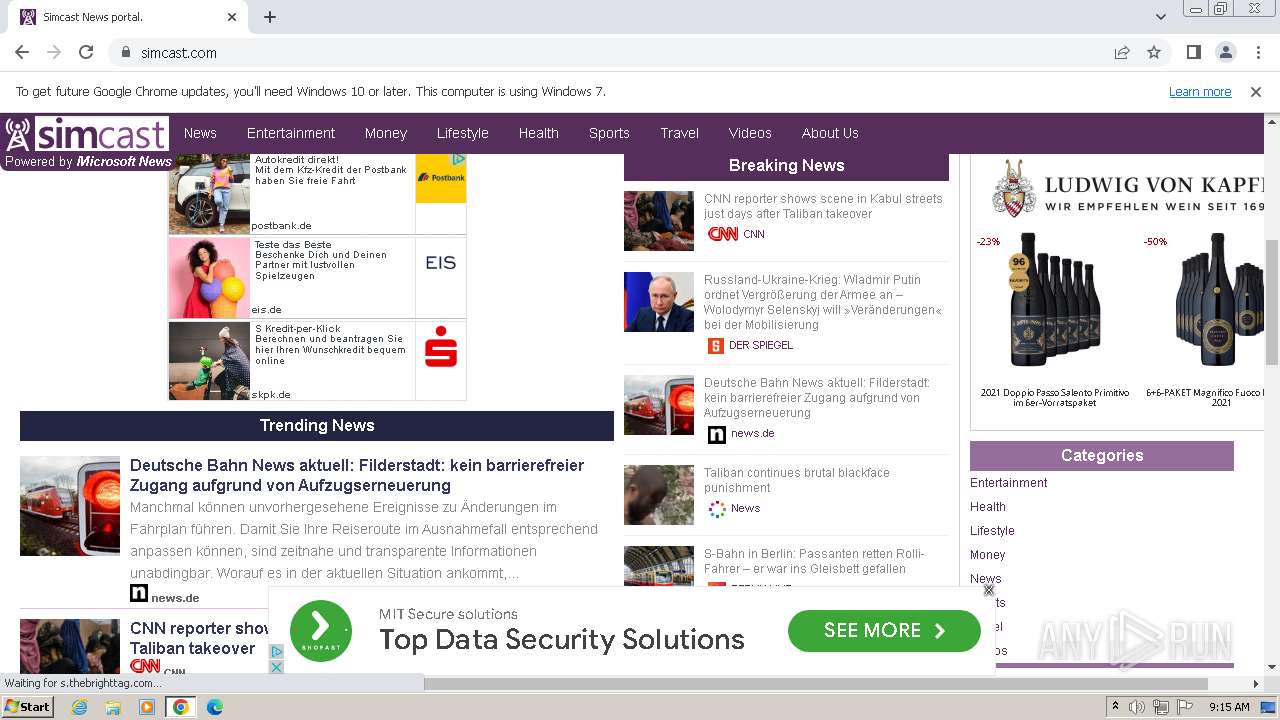Select Health in Categories list
This screenshot has width=1280, height=720.
tap(988, 507)
